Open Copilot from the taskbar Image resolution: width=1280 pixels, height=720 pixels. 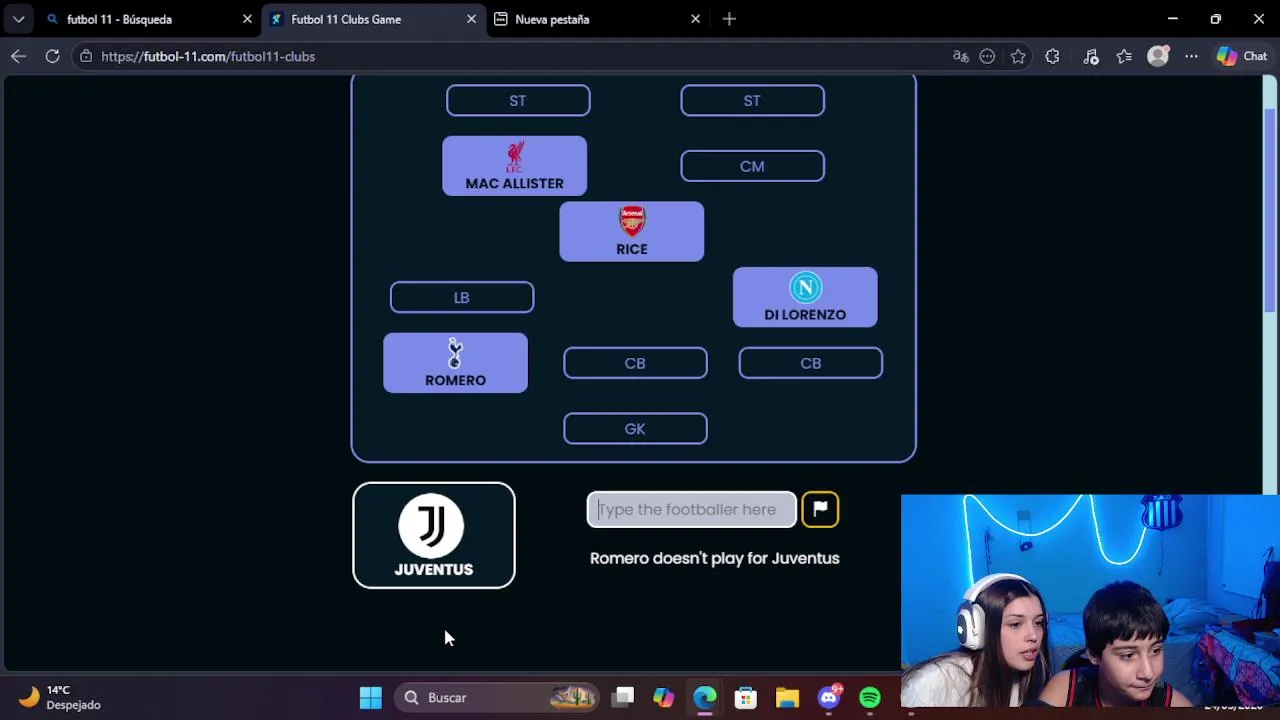[x=664, y=697]
